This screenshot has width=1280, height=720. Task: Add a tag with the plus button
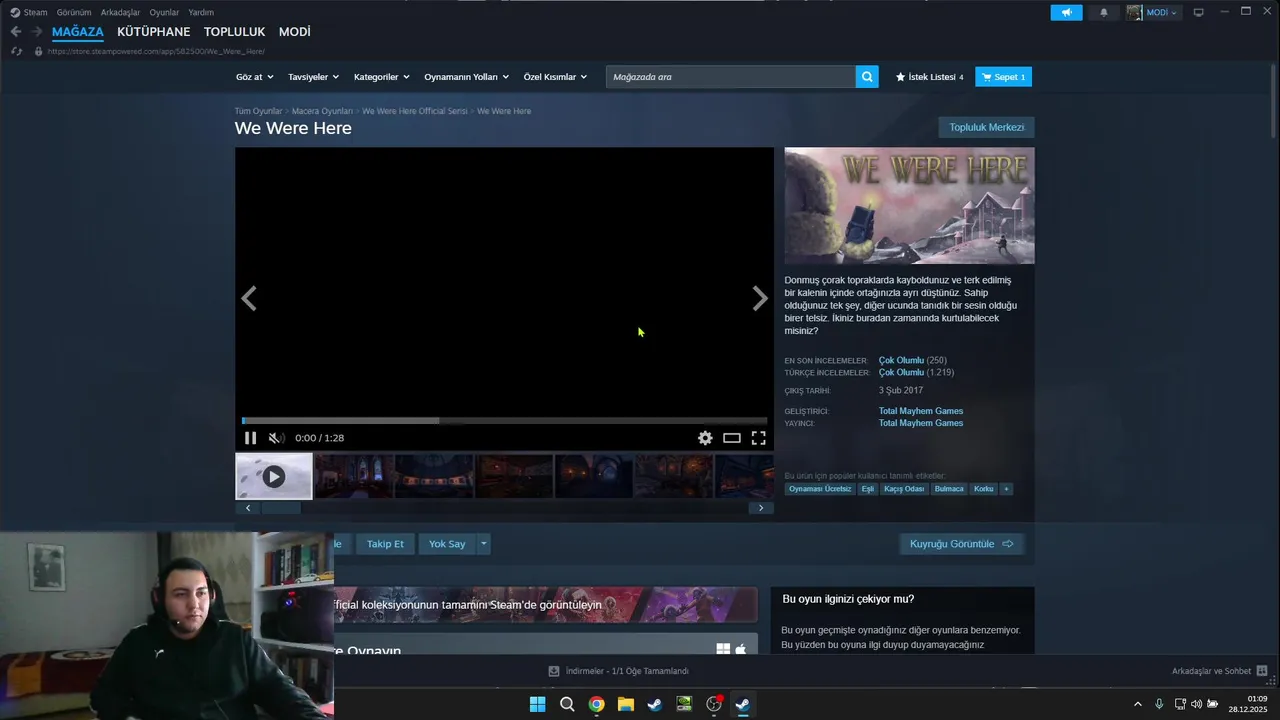[x=1006, y=489]
